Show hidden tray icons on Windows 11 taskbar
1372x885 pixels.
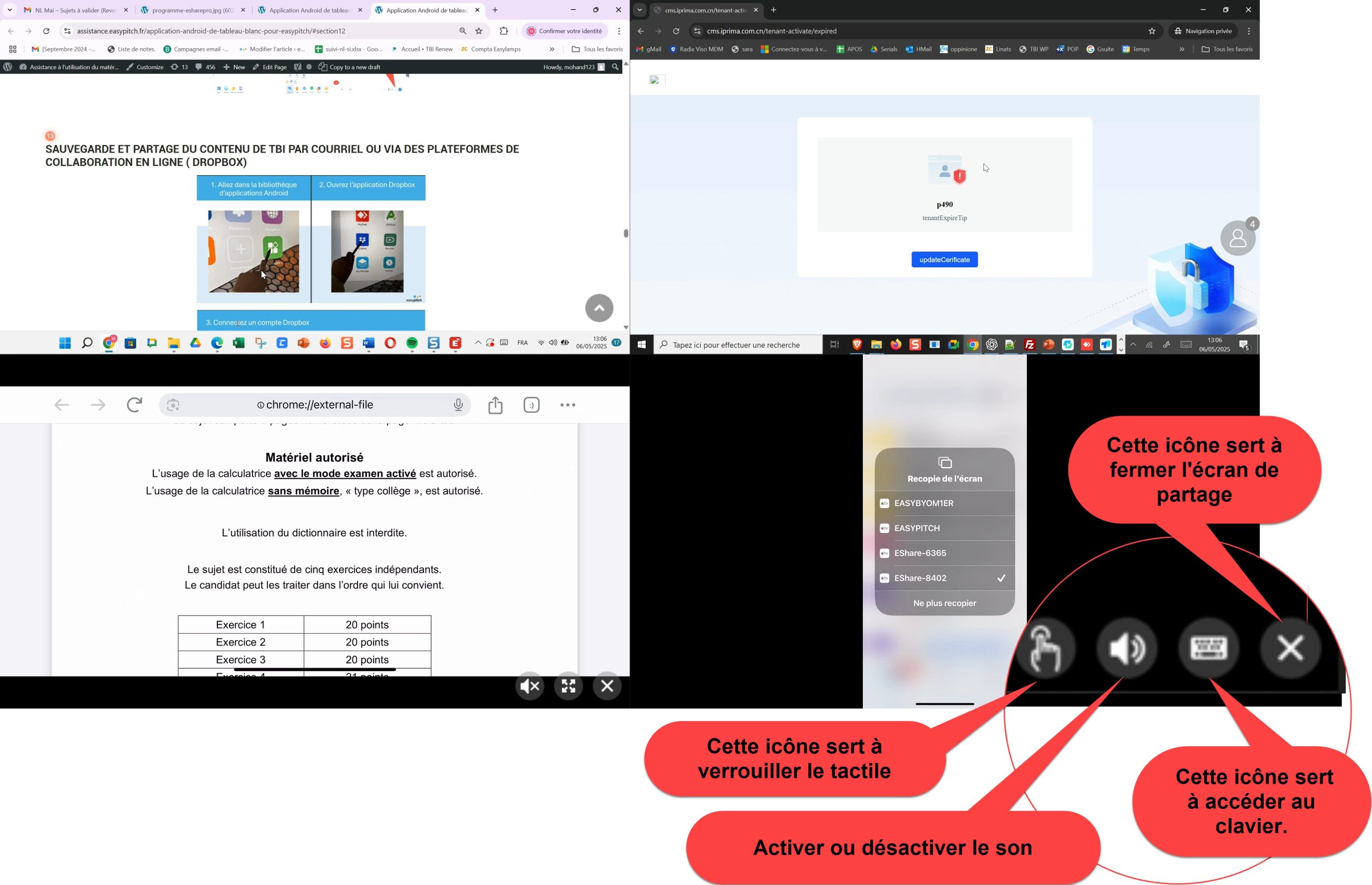pos(478,343)
